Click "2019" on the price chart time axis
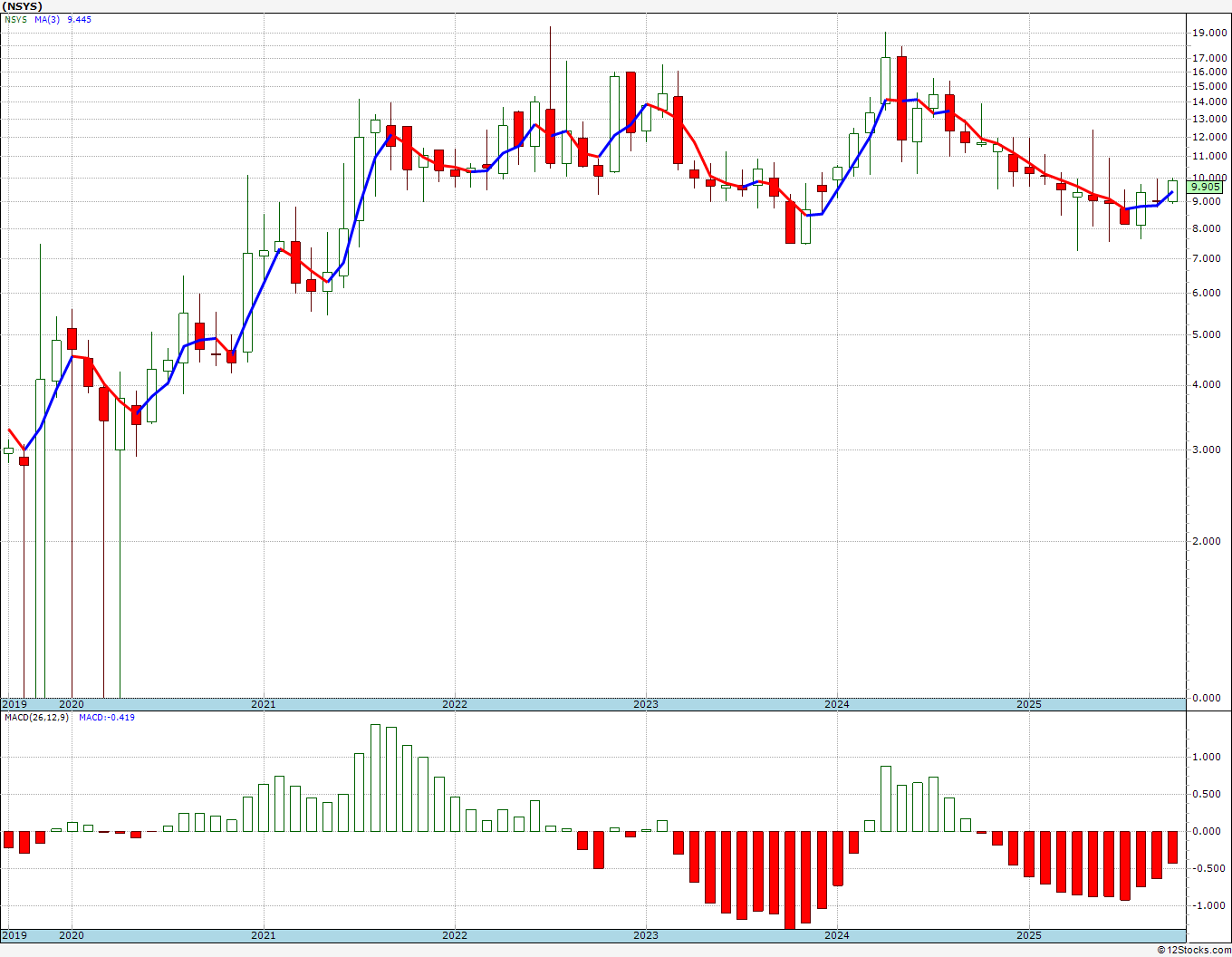 pos(14,704)
